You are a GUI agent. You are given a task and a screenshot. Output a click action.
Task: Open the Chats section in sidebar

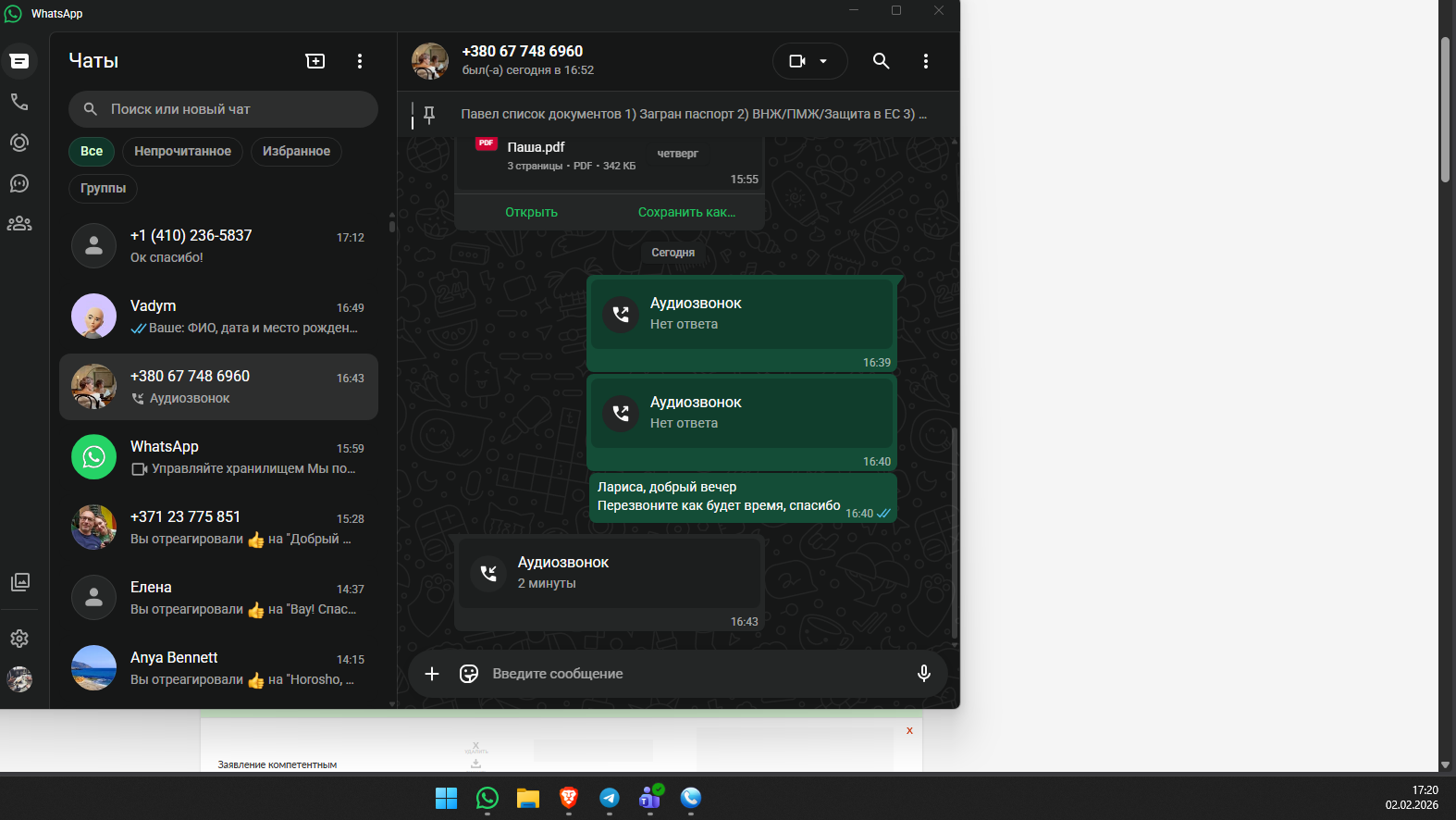coord(19,61)
